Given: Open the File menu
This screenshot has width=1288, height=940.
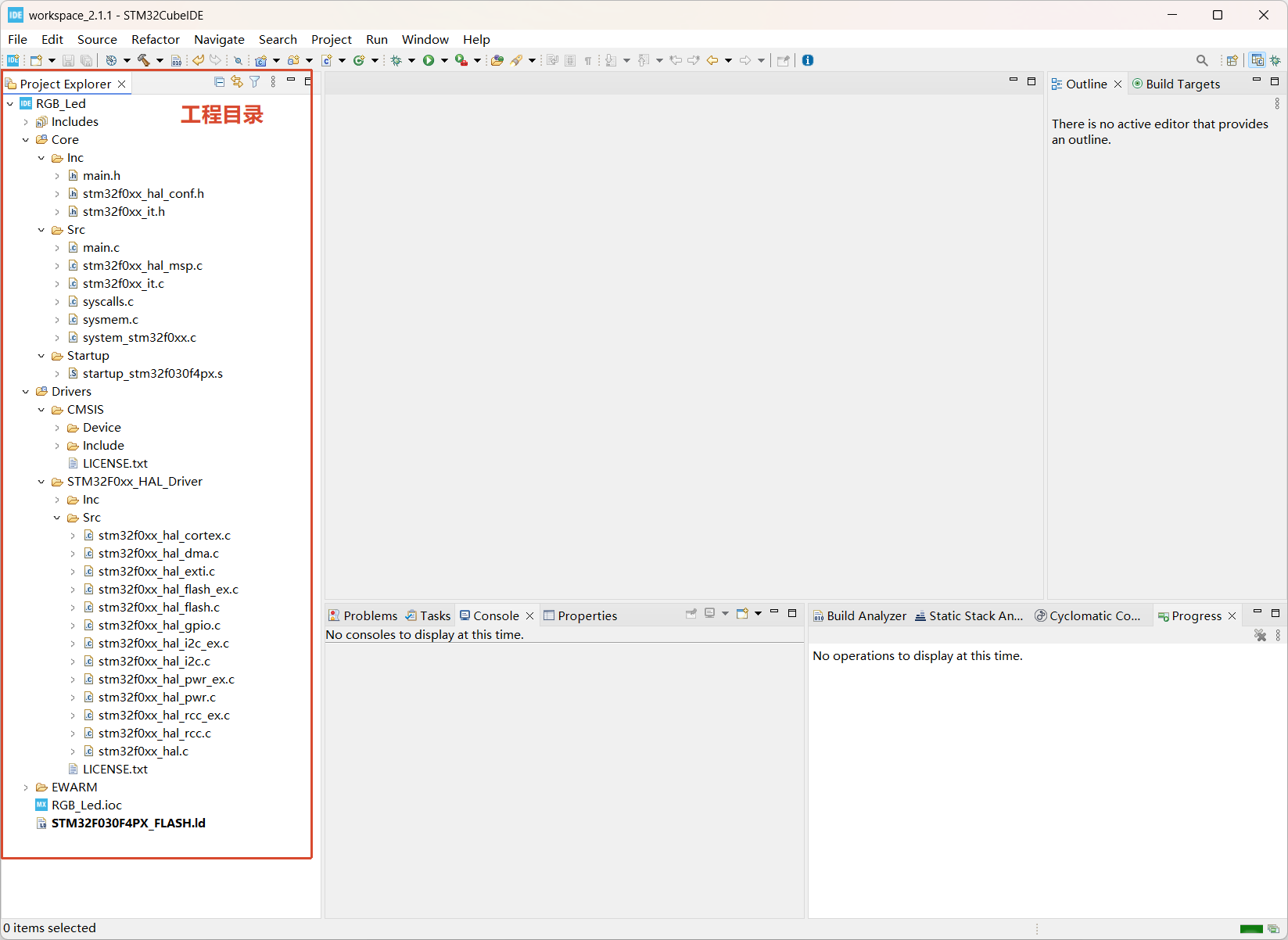Looking at the screenshot, I should pyautogui.click(x=18, y=39).
